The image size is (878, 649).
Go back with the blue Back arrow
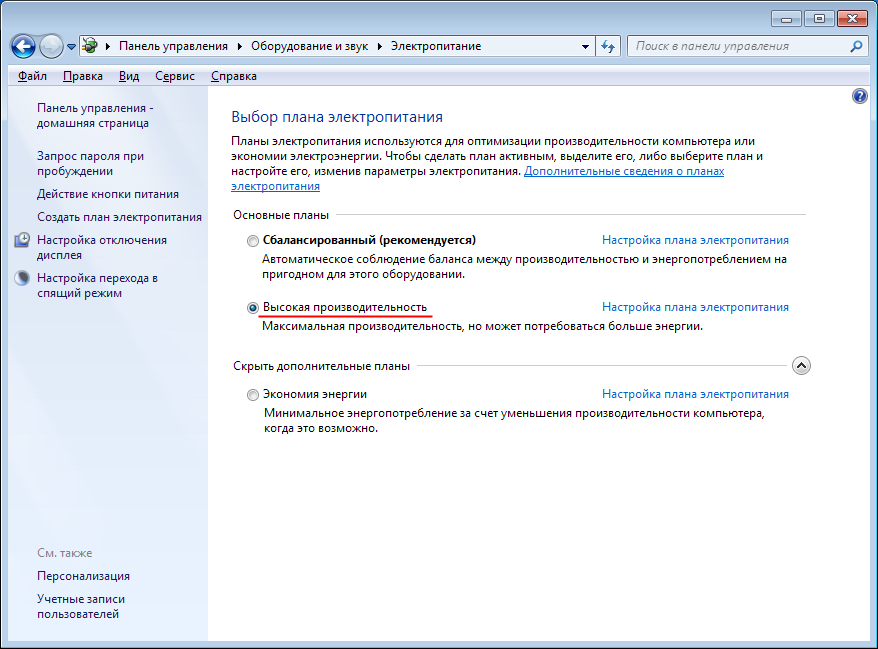(x=24, y=46)
